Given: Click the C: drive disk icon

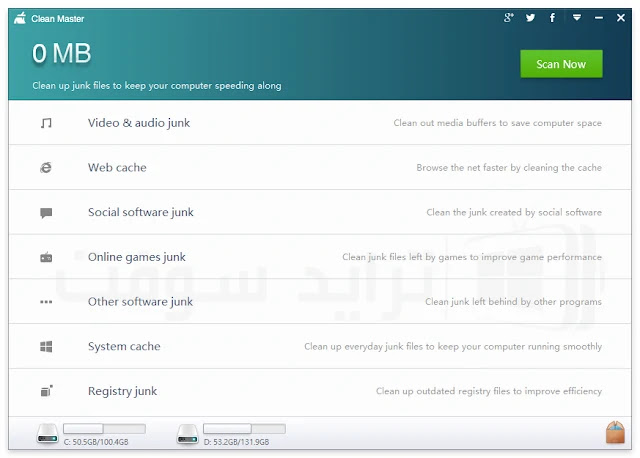Looking at the screenshot, I should tap(47, 434).
